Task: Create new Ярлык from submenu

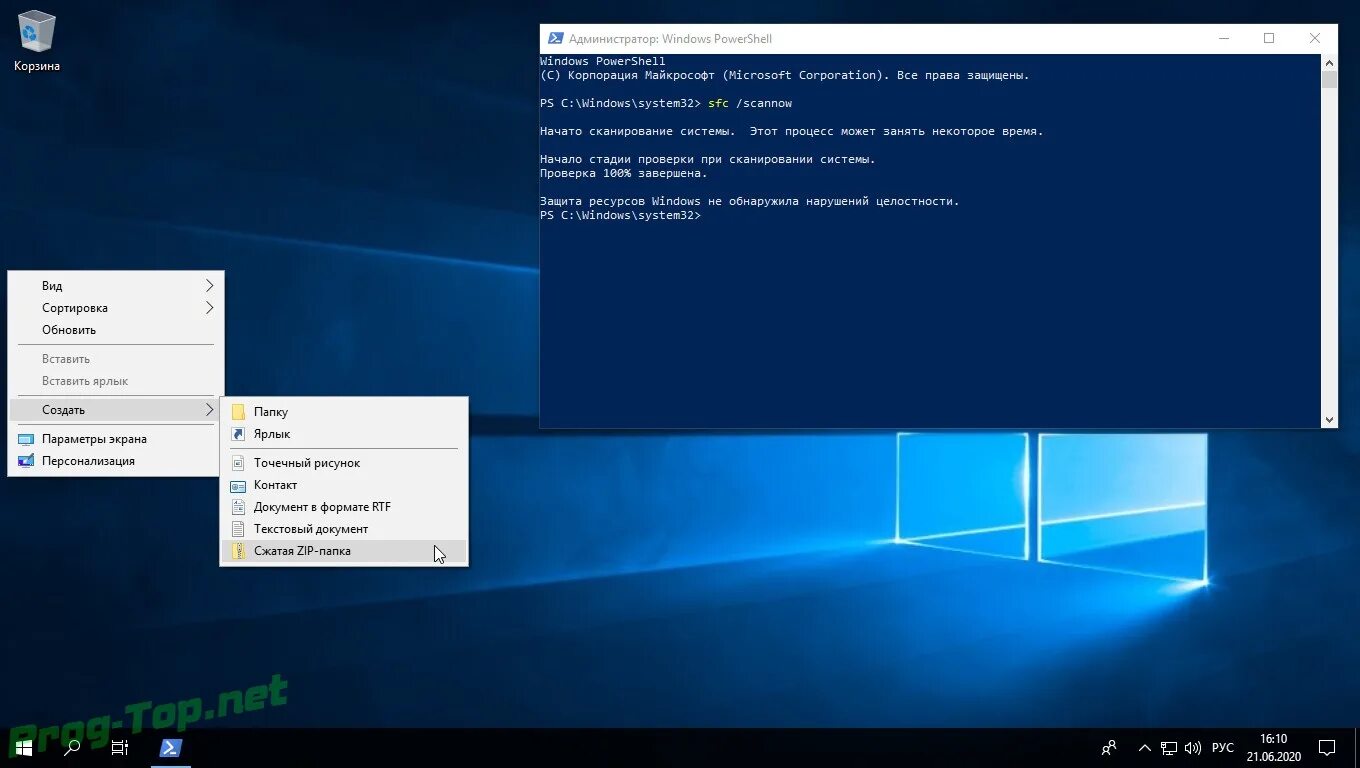Action: point(344,434)
